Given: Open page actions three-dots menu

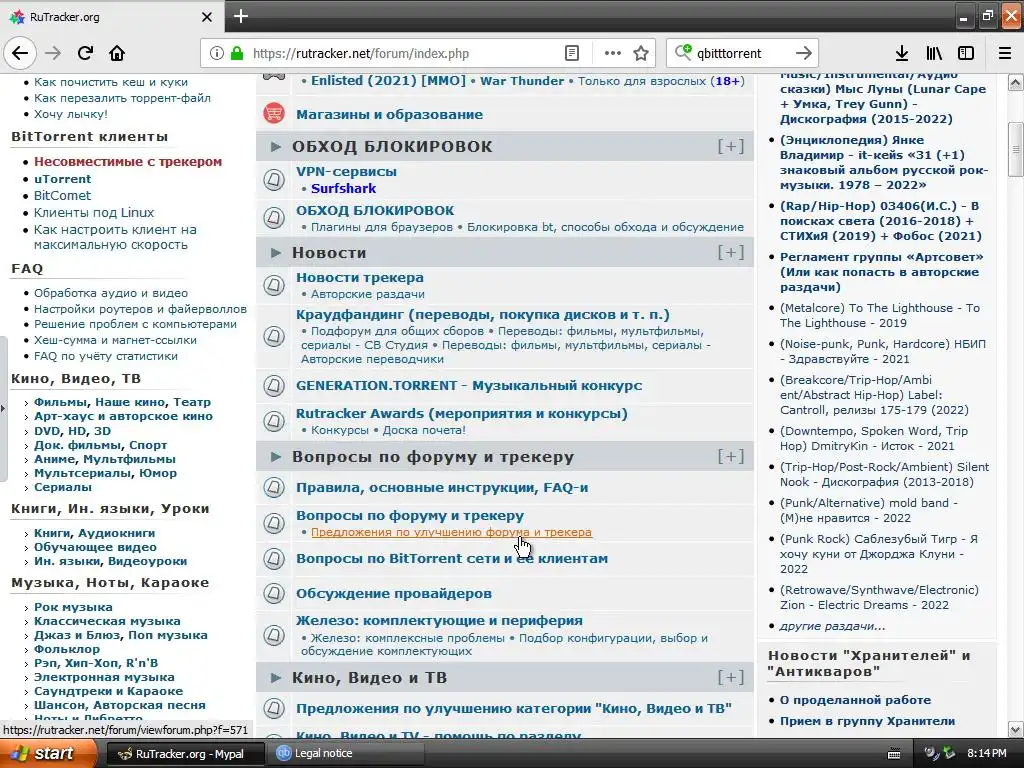Looking at the screenshot, I should coord(612,53).
